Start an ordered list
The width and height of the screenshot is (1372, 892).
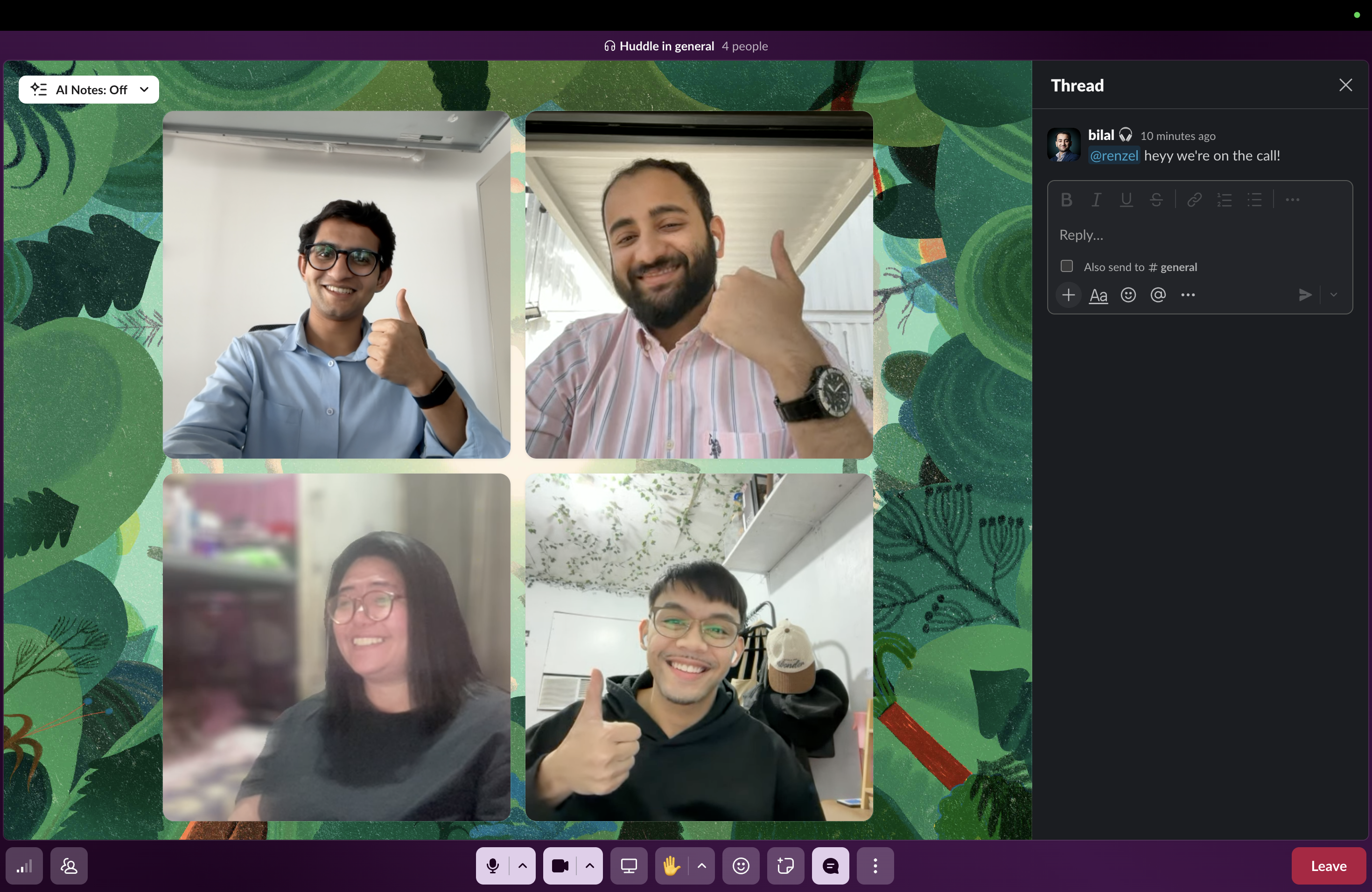click(x=1224, y=200)
